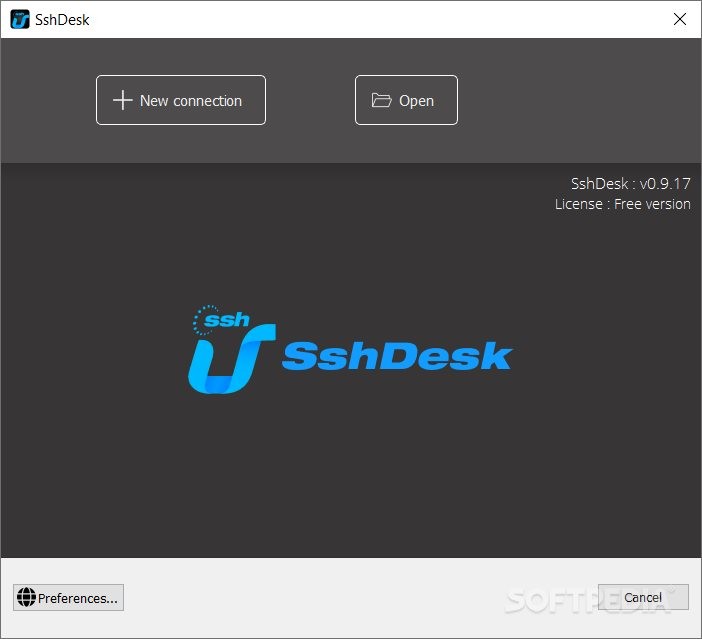702x639 pixels.
Task: Click the 'License : Free version' text
Action: (623, 204)
